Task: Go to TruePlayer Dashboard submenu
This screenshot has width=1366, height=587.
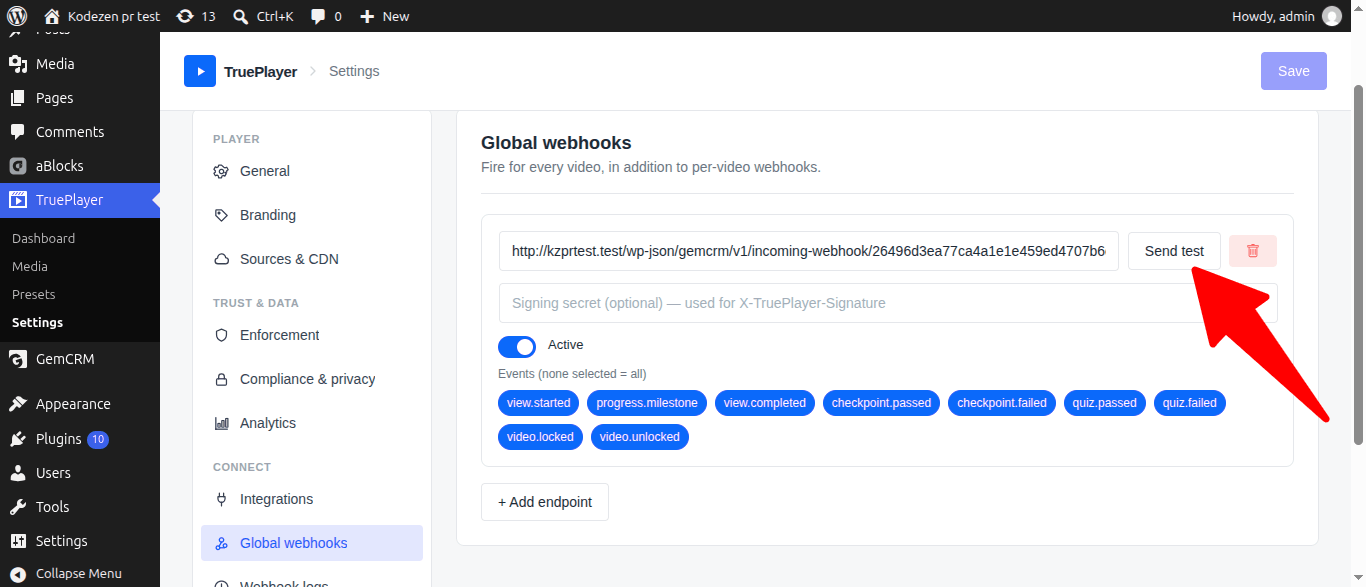Action: tap(43, 238)
